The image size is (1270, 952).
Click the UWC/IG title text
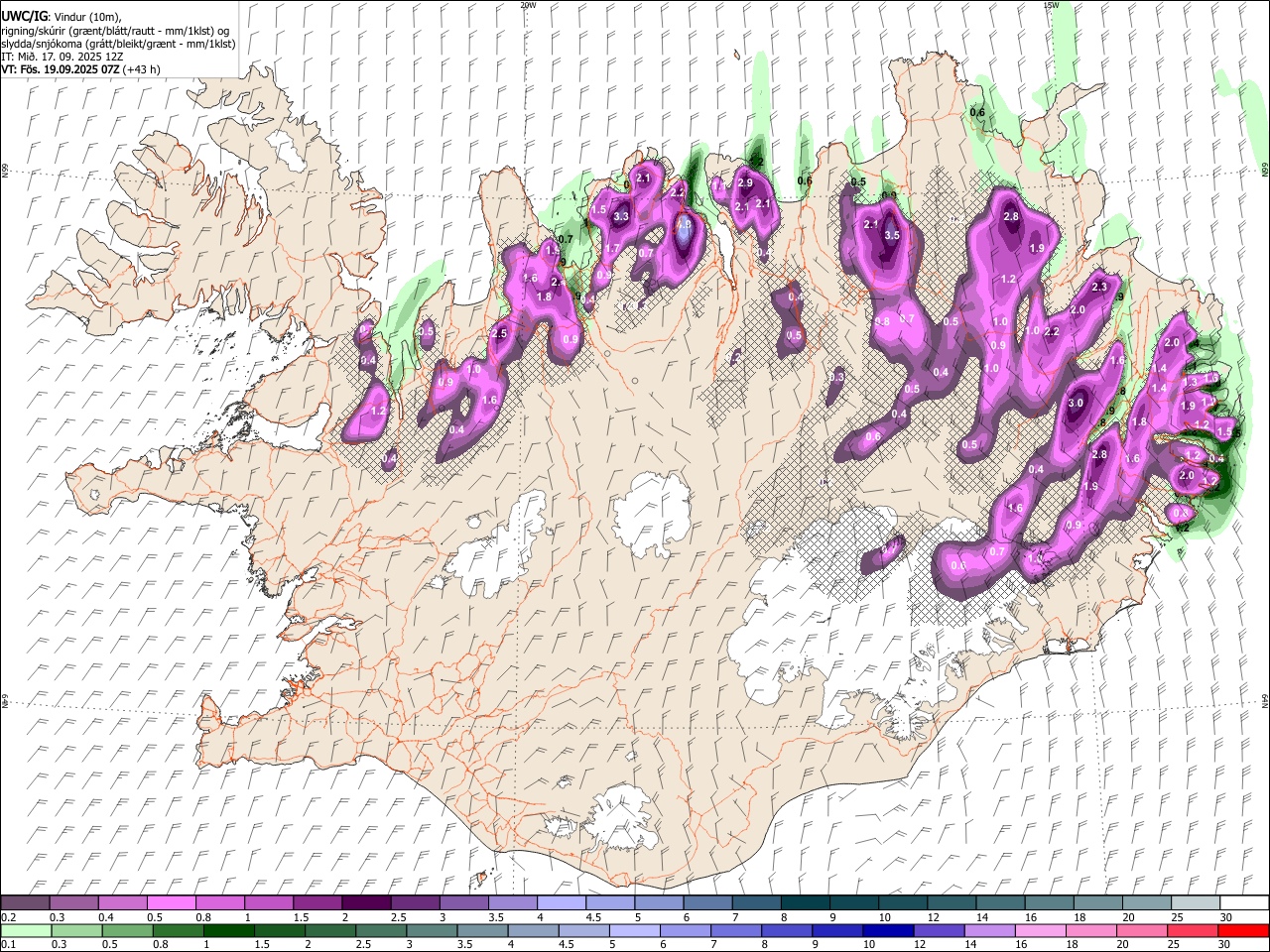23,16
